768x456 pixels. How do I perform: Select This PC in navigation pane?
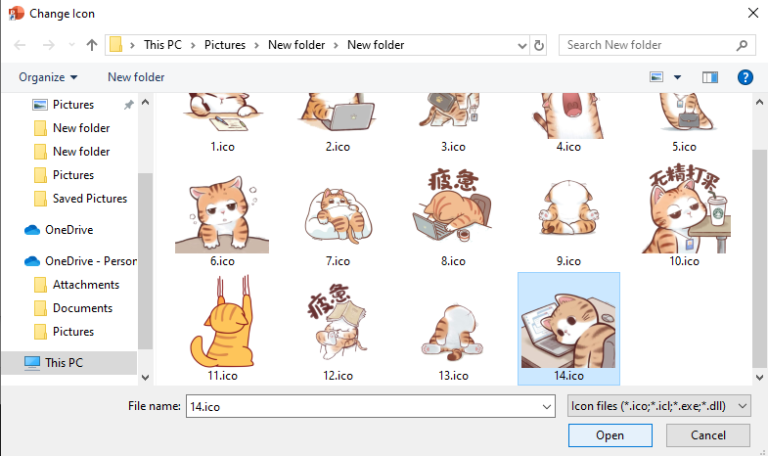point(70,363)
